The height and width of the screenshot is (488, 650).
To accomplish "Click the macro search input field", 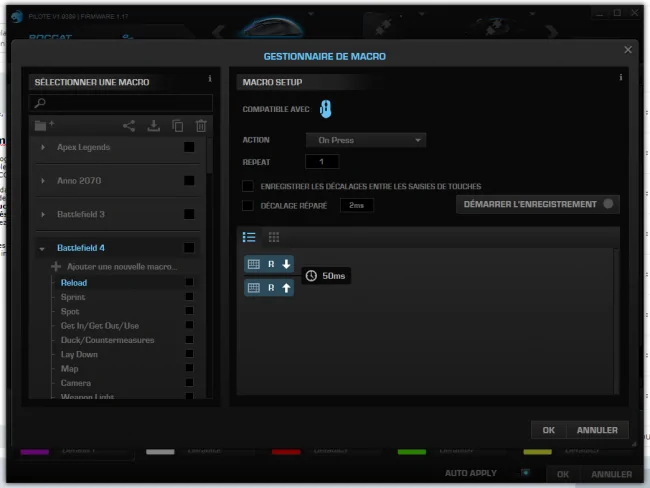I will pyautogui.click(x=121, y=103).
